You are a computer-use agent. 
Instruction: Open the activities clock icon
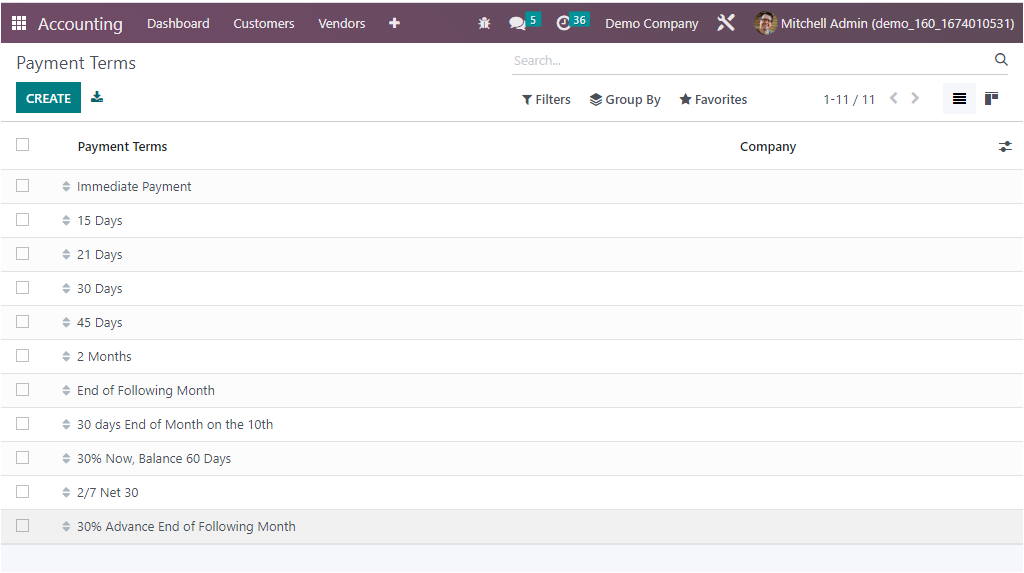click(564, 24)
